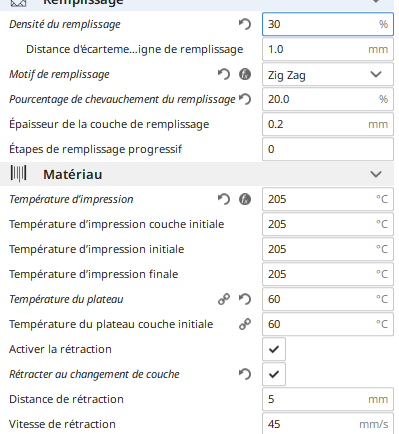Viewport: 399px width, 434px height.
Task: Click the Matériau section barcode icon
Action: pos(18,174)
